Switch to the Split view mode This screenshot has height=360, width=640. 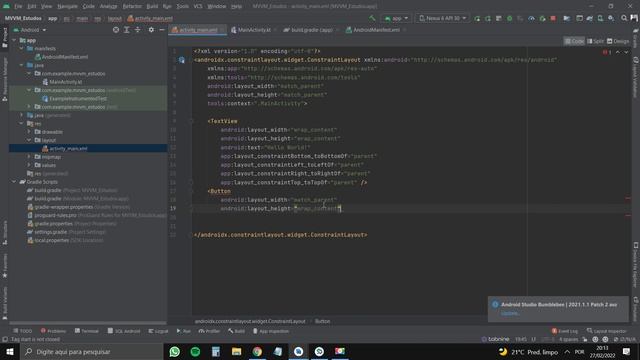pos(595,41)
